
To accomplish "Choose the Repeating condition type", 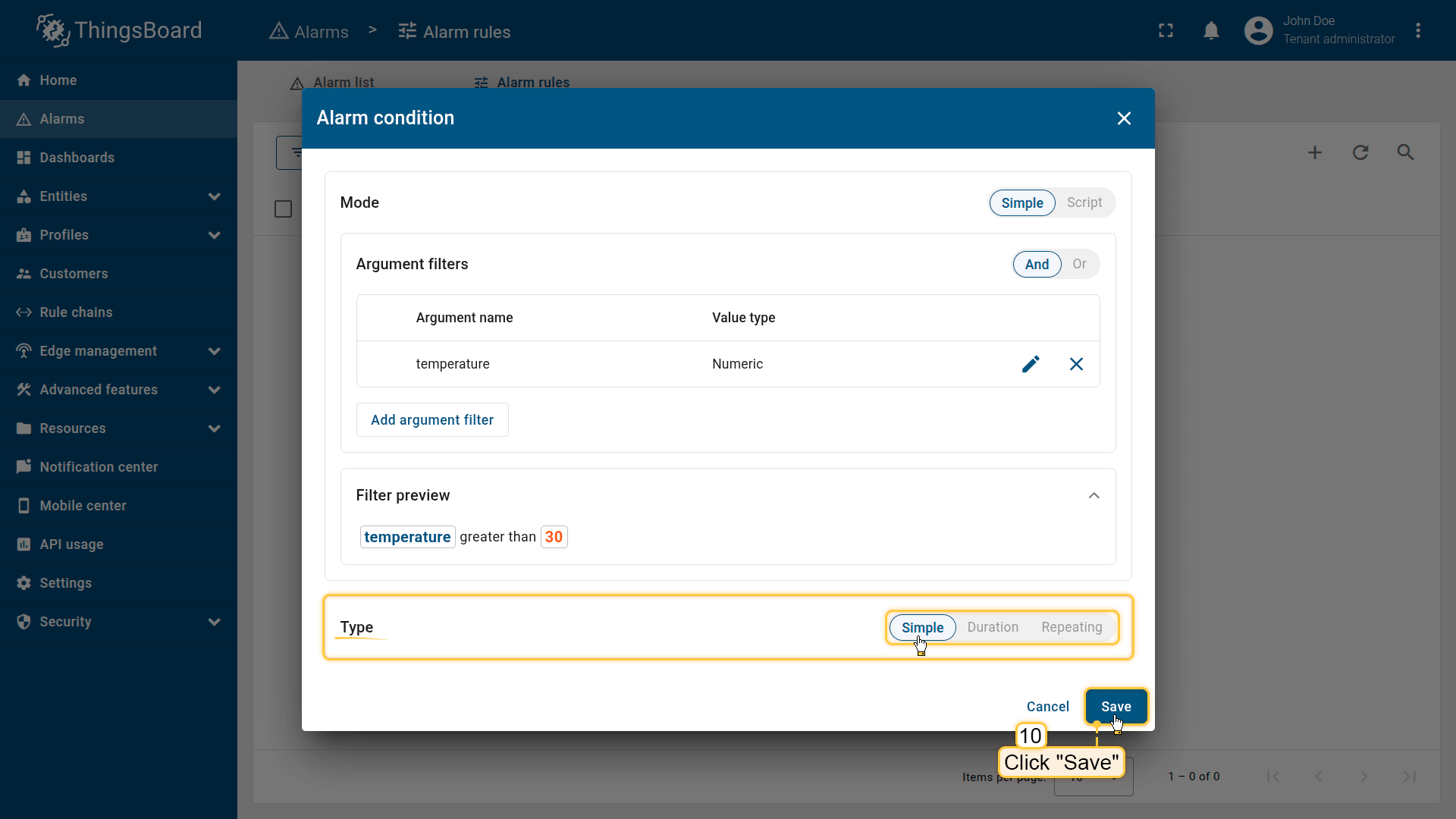I will coord(1071,627).
